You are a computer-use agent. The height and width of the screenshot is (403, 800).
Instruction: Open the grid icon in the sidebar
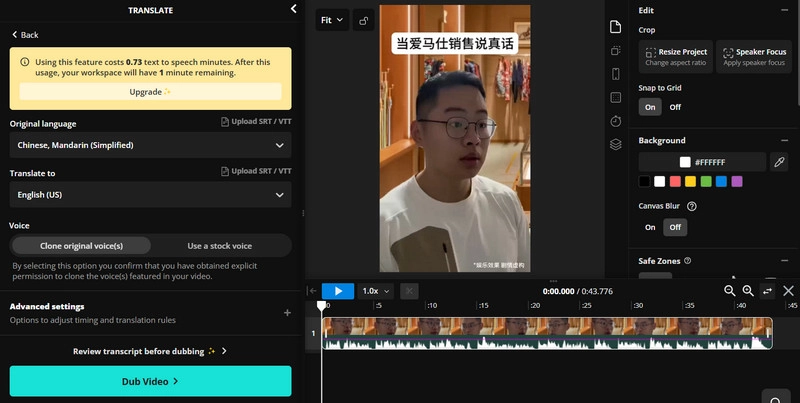(x=616, y=97)
